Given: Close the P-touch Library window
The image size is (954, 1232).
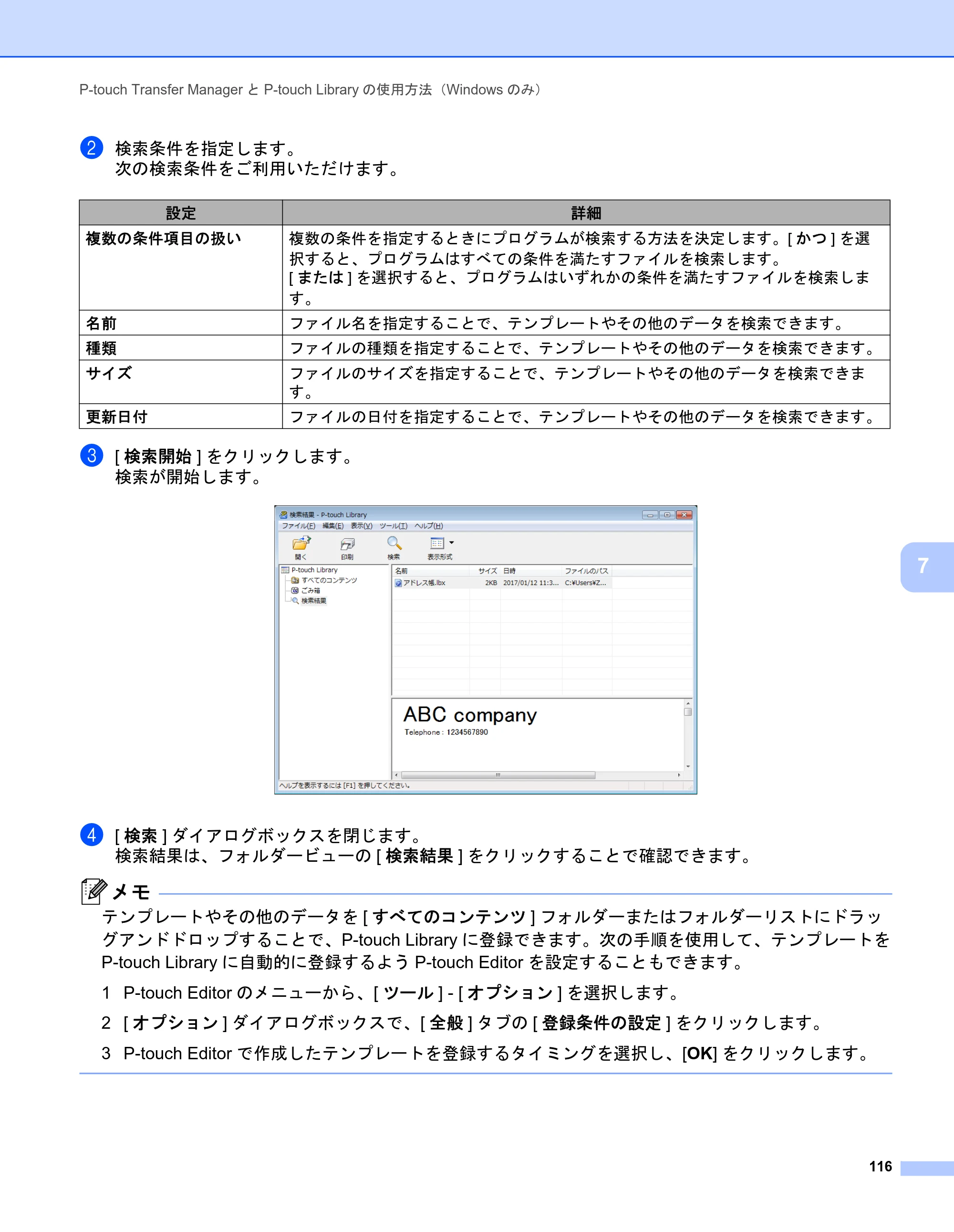Looking at the screenshot, I should 684,514.
